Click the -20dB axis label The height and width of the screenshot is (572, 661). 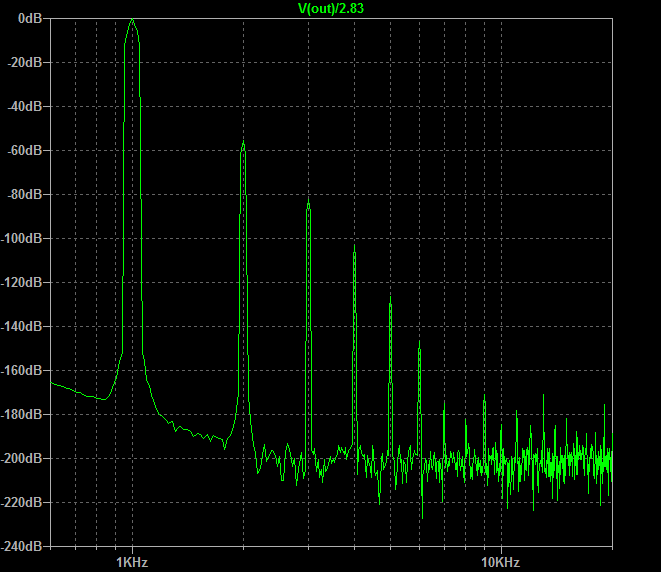tap(25, 62)
